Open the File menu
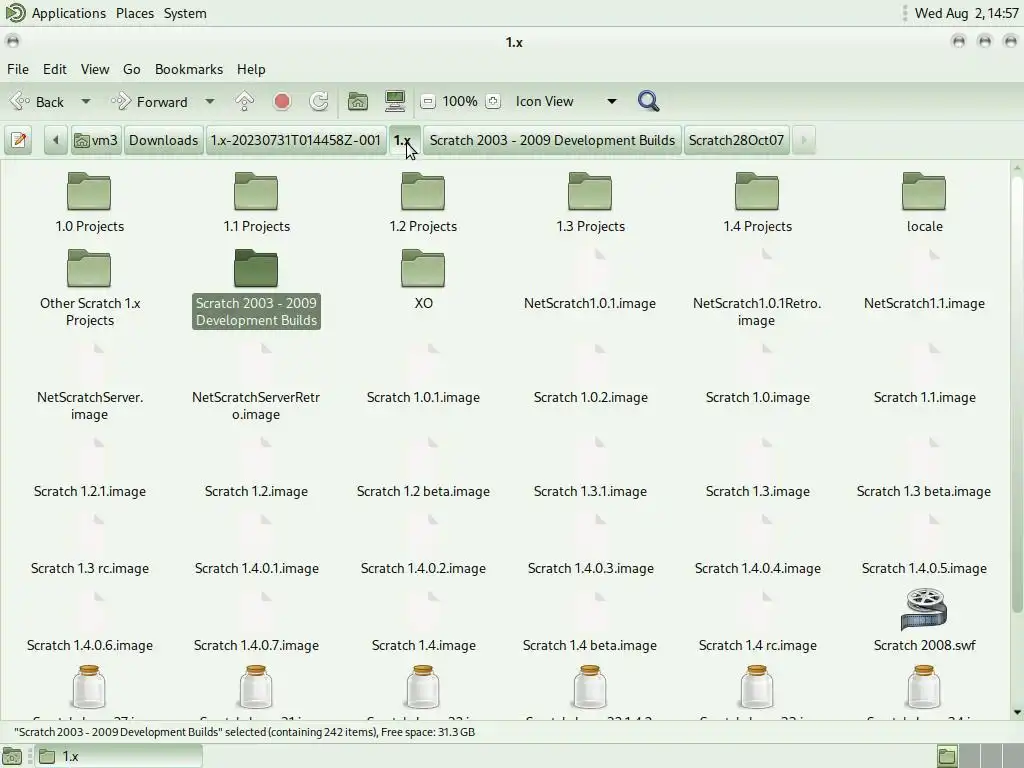This screenshot has width=1024, height=768. 18,69
